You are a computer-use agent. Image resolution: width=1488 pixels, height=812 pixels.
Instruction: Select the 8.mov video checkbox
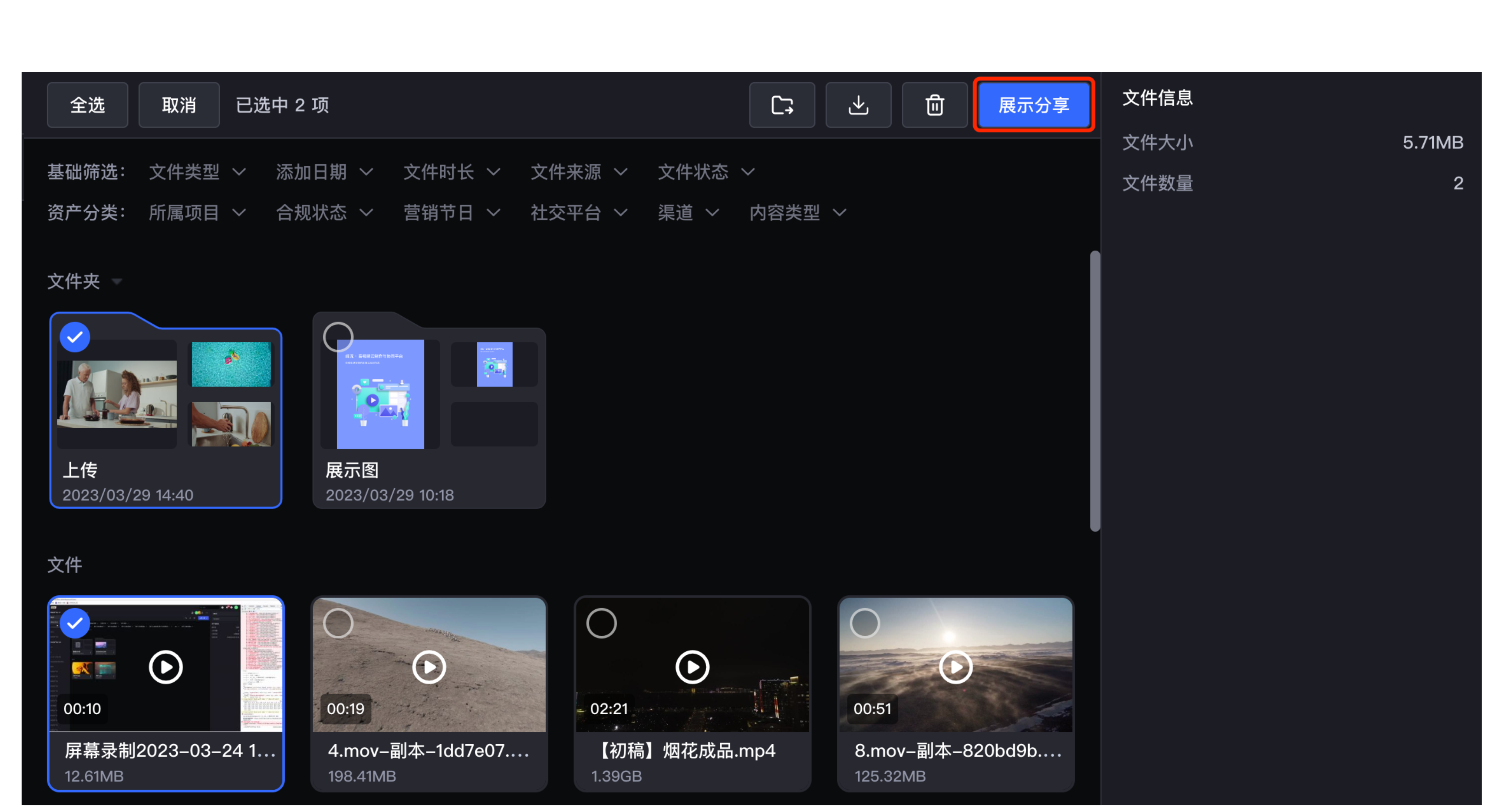[865, 623]
